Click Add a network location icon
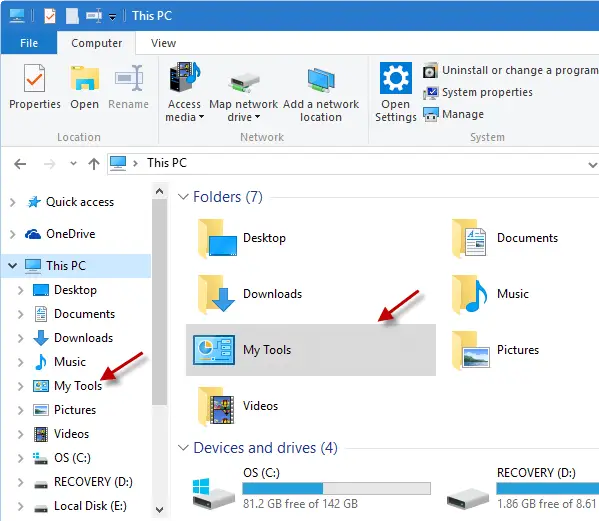The width and height of the screenshot is (599, 521). [x=321, y=80]
